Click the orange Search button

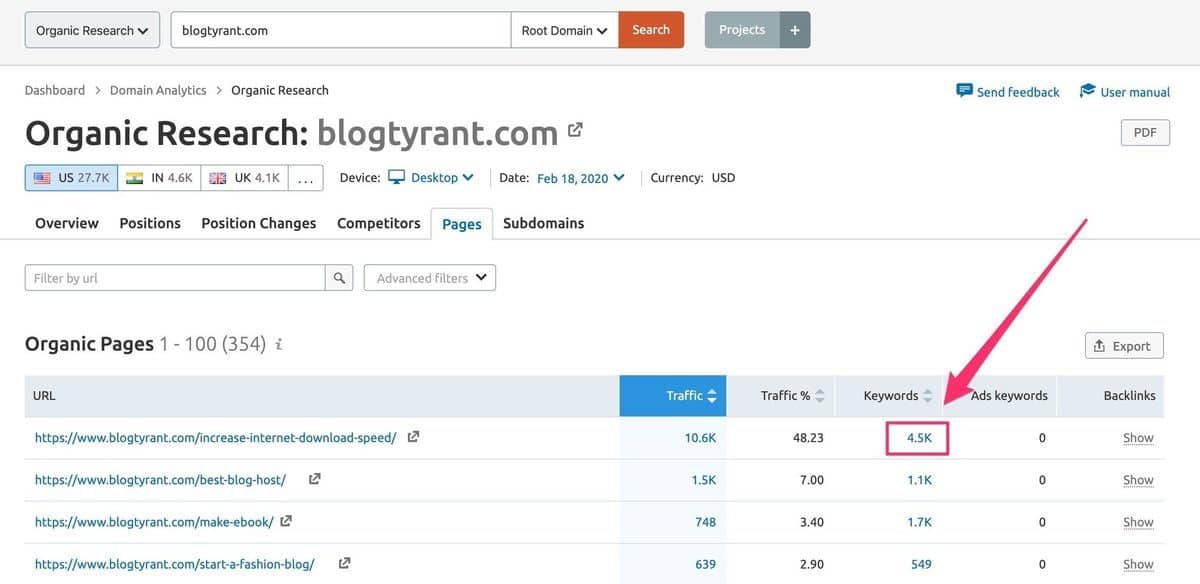click(x=651, y=30)
